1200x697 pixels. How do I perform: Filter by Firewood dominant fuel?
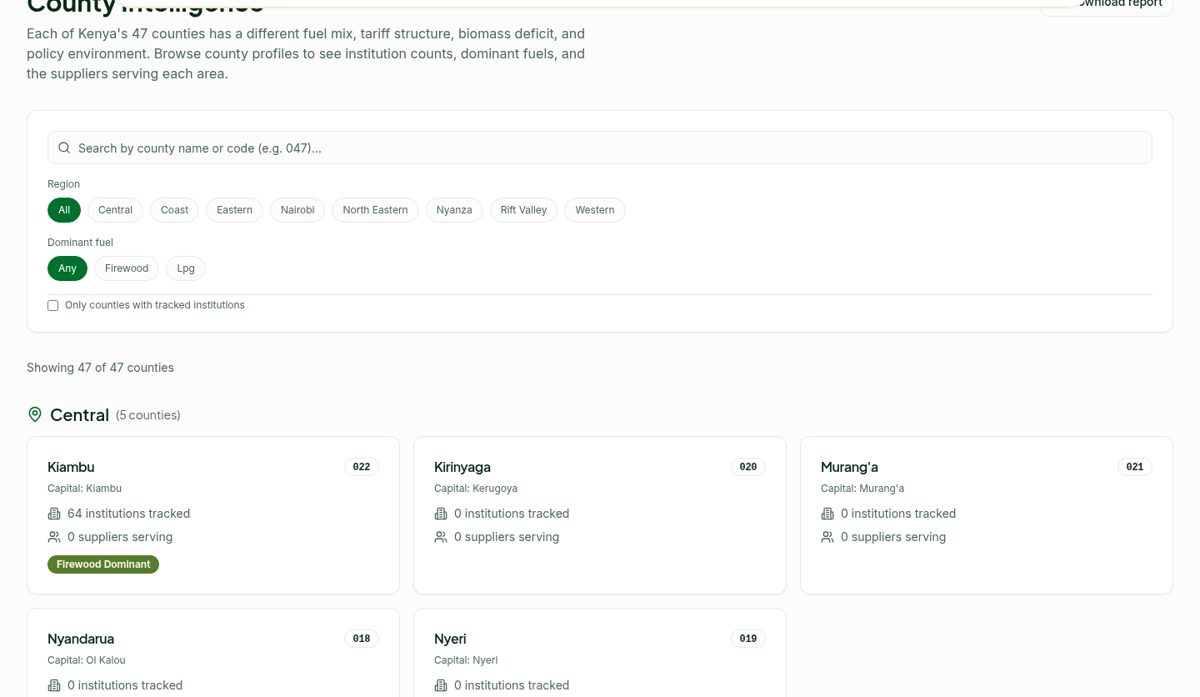pos(127,268)
